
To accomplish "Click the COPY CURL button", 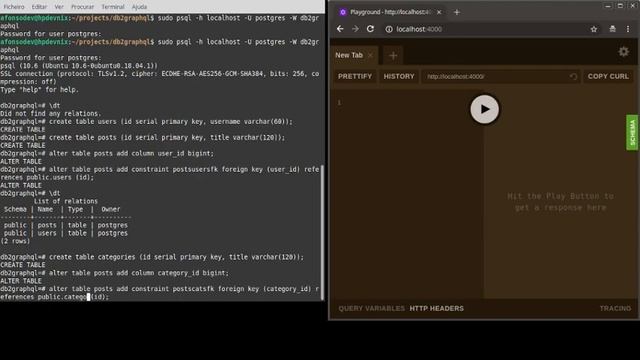I will pyautogui.click(x=608, y=76).
